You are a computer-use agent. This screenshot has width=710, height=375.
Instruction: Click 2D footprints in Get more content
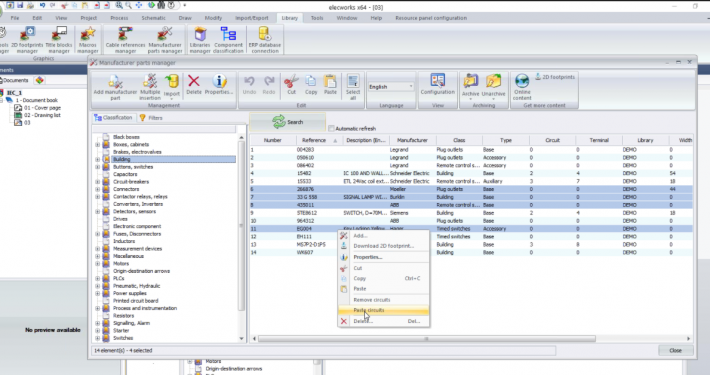555,77
